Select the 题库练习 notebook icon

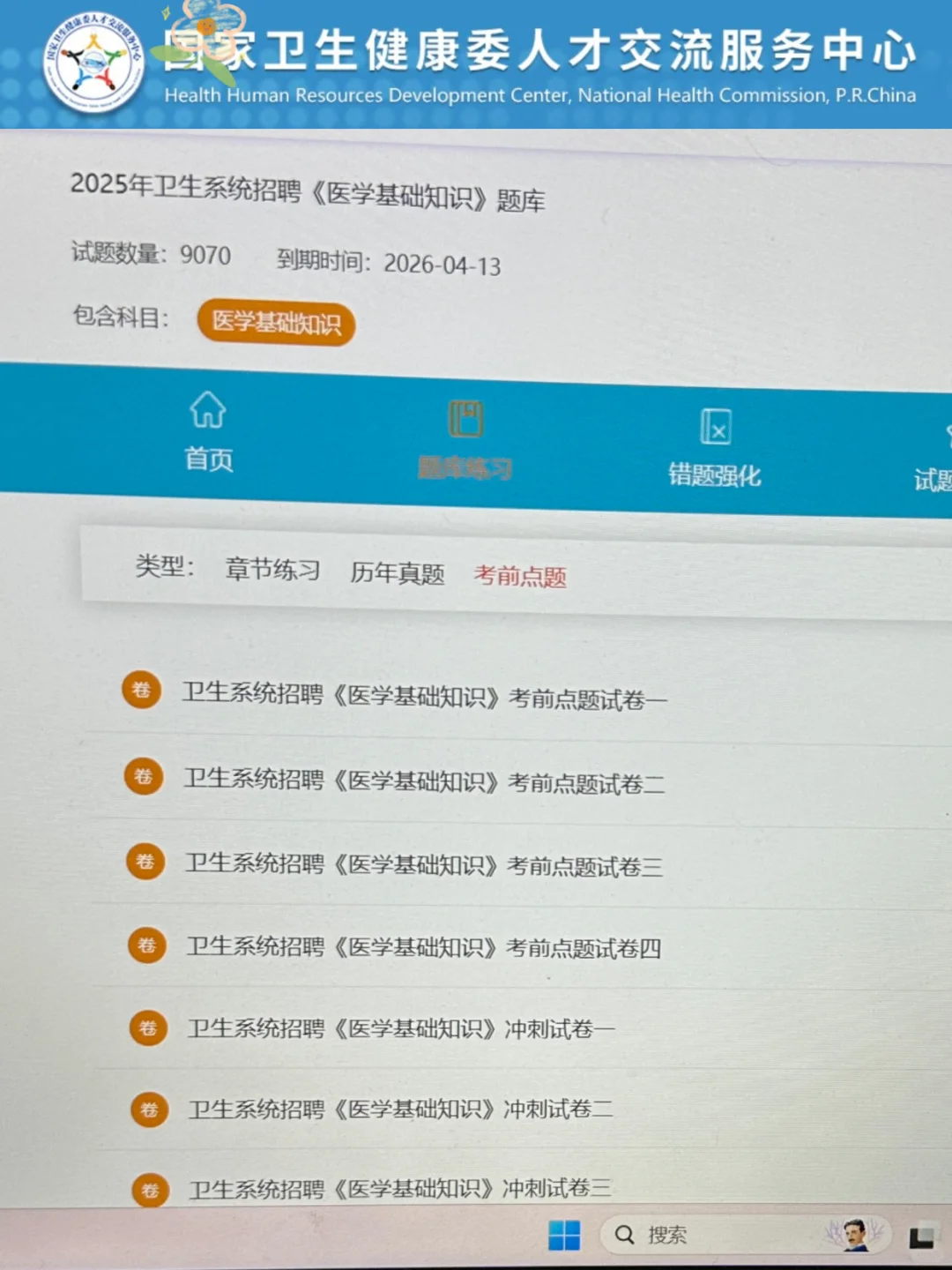(x=465, y=419)
